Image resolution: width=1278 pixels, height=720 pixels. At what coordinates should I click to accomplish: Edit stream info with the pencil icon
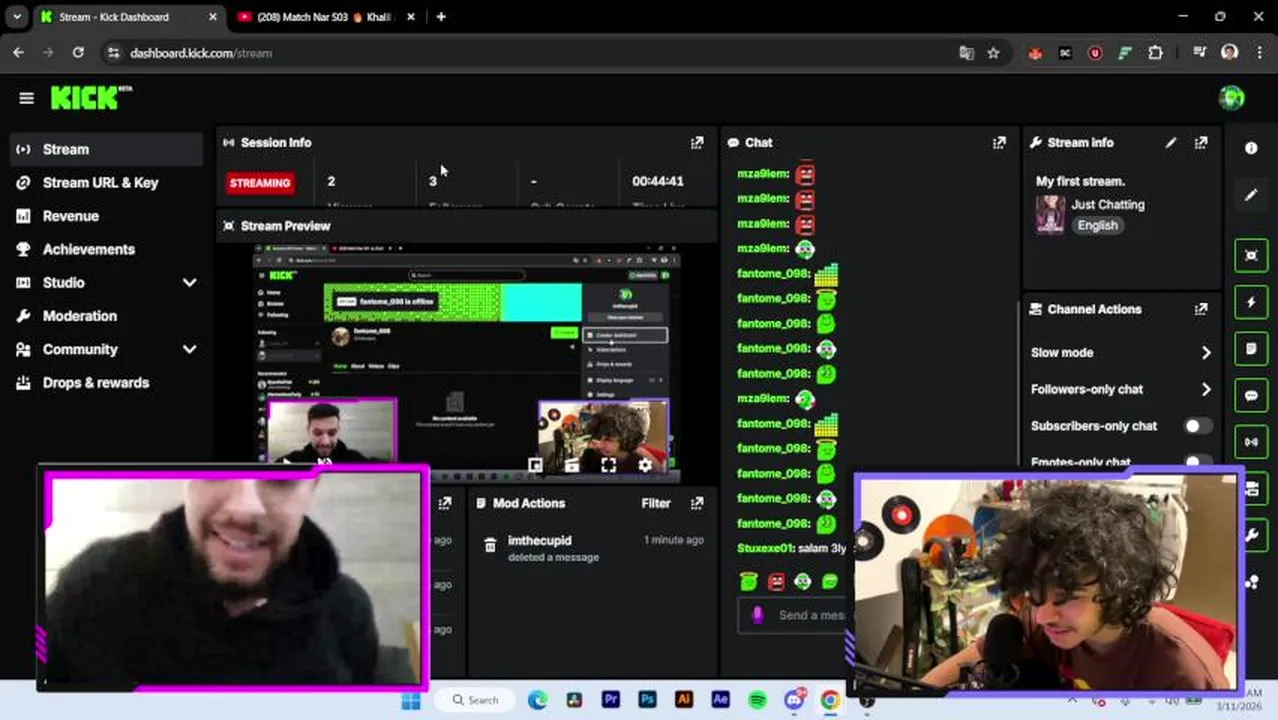(1171, 143)
